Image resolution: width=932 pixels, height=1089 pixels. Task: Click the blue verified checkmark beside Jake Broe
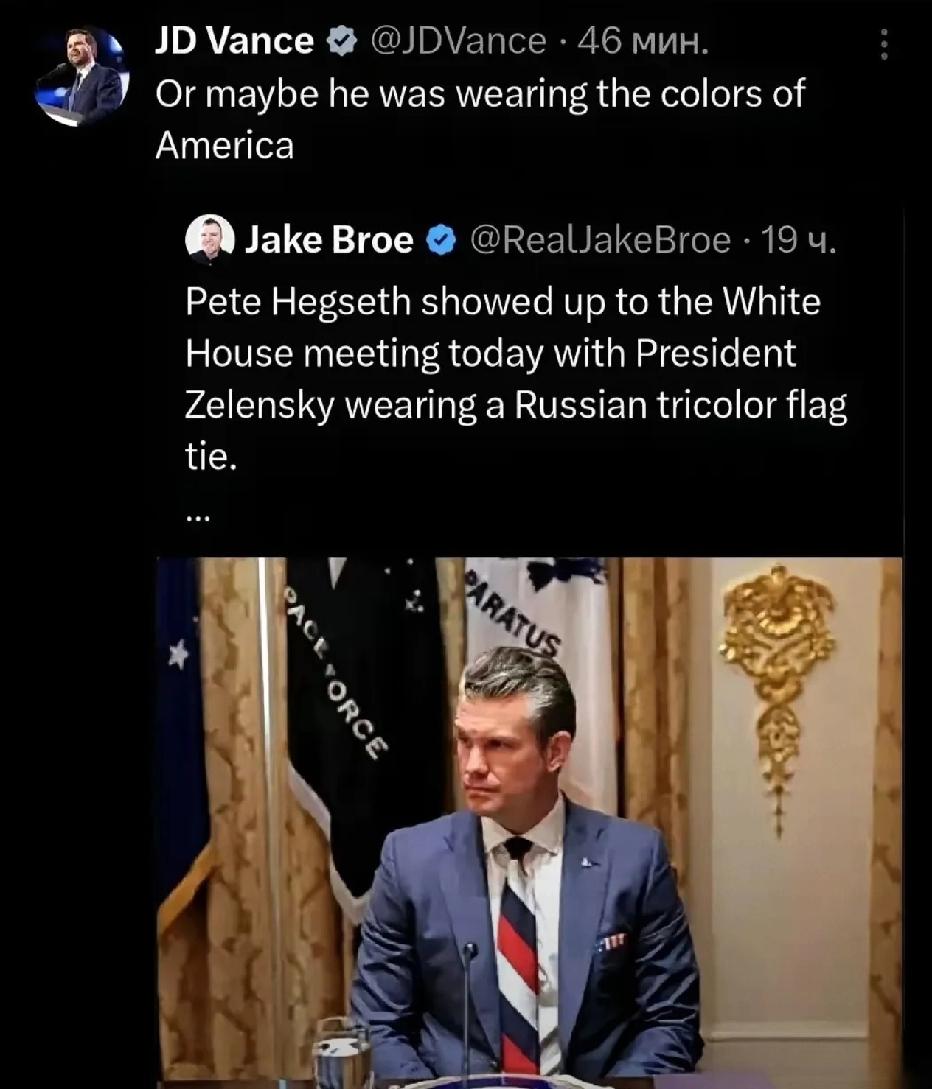[x=440, y=240]
